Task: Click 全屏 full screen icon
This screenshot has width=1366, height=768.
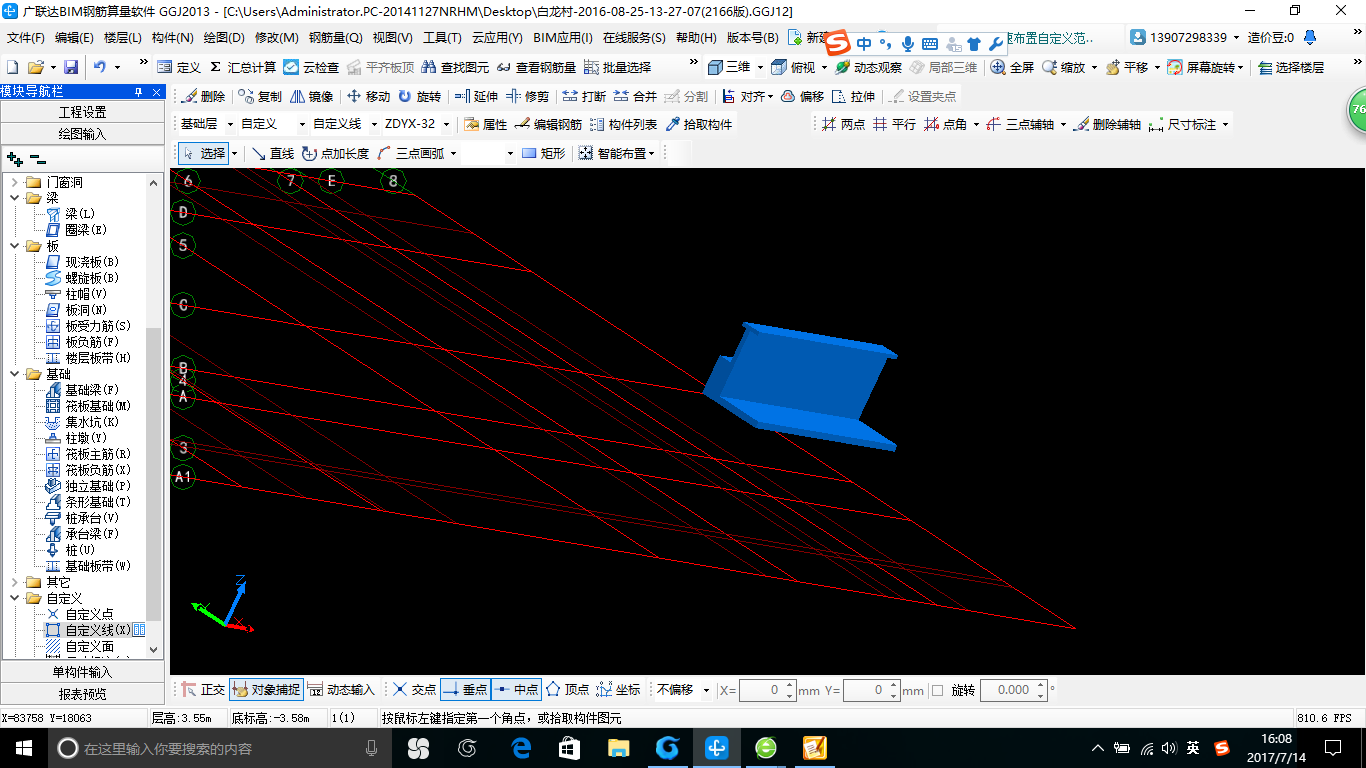Action: point(1012,67)
